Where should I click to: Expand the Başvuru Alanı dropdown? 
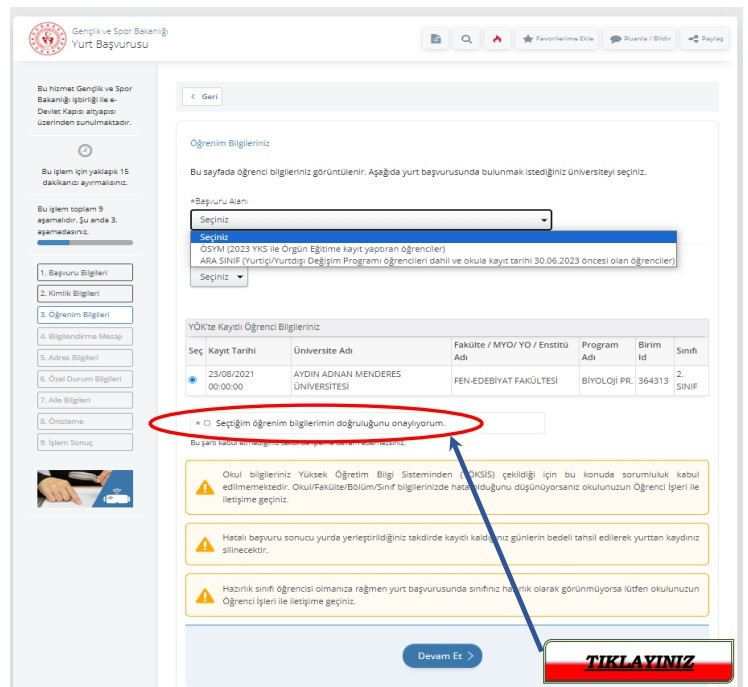(x=371, y=219)
